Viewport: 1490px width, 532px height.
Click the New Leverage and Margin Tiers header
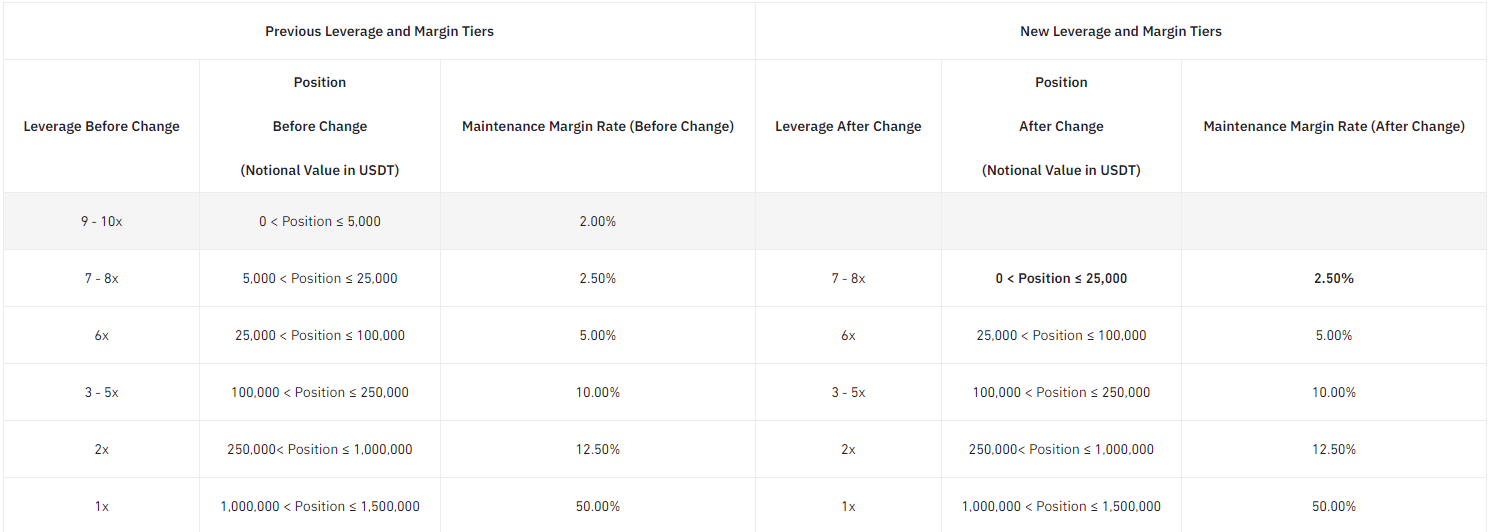[1120, 31]
